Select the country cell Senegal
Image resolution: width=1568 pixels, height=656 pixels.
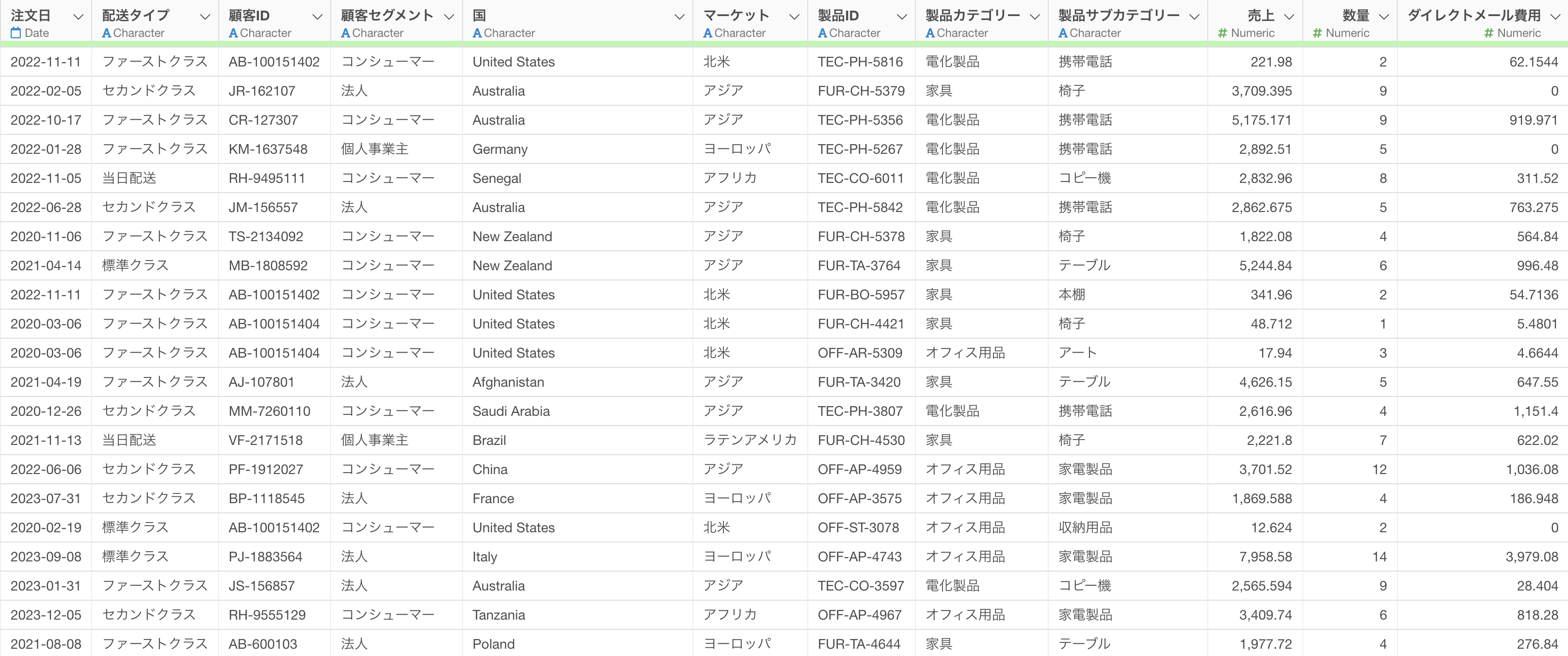pos(496,179)
